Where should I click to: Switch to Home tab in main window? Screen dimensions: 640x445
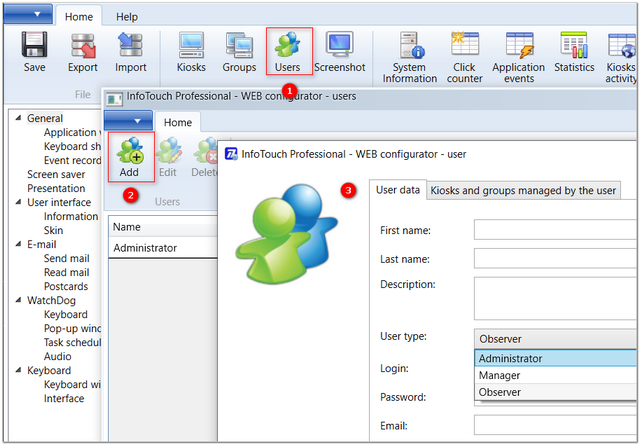79,17
